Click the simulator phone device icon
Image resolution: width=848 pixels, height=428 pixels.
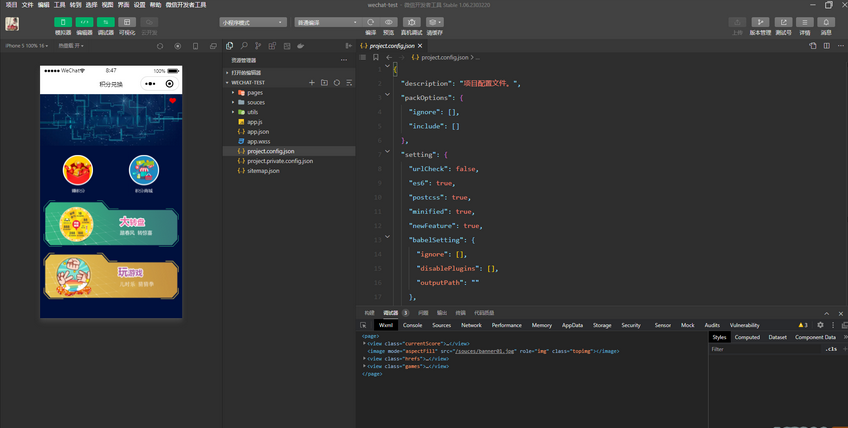(x=195, y=46)
